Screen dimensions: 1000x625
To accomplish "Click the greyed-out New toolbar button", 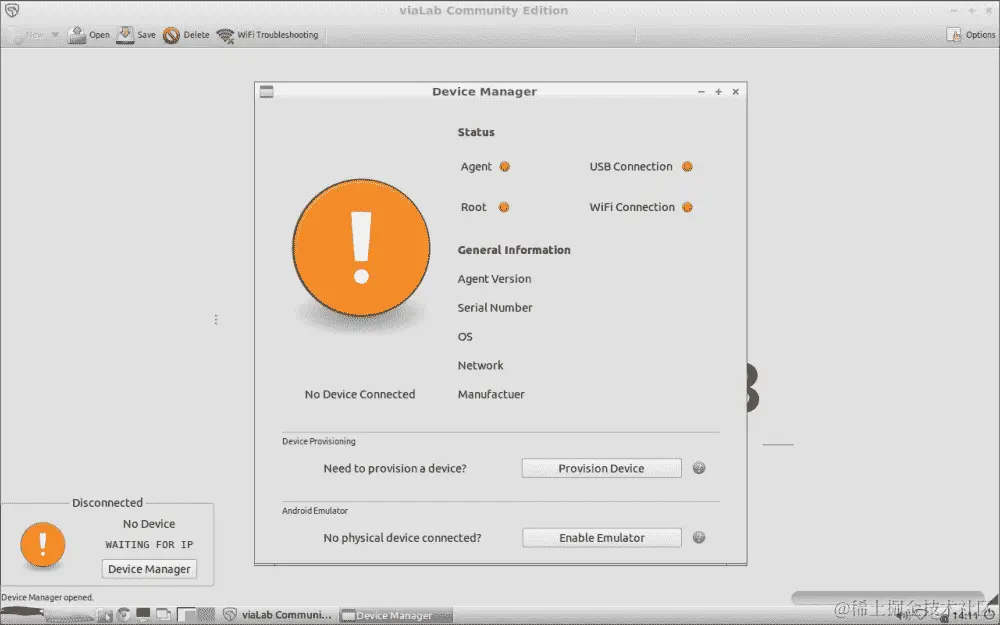I will click(x=27, y=35).
